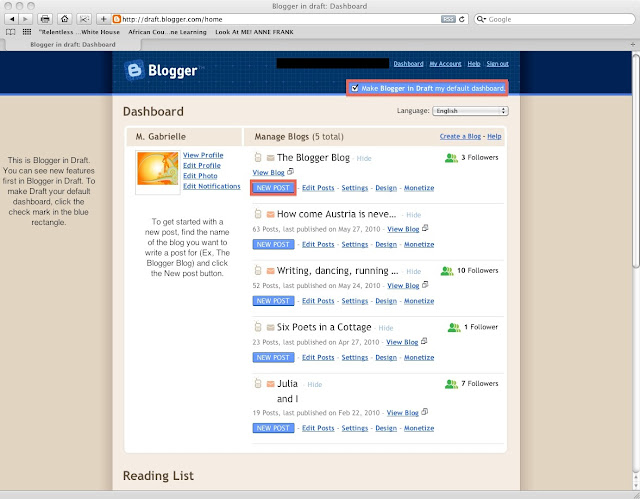Click the mobile icon beside Julia
This screenshot has width=640, height=499.
point(258,384)
